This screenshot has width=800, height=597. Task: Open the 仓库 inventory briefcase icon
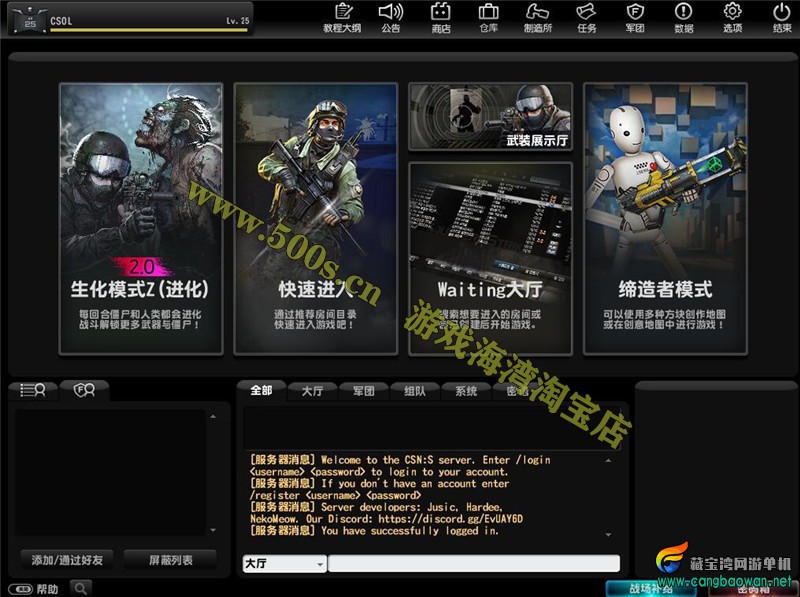pyautogui.click(x=489, y=17)
